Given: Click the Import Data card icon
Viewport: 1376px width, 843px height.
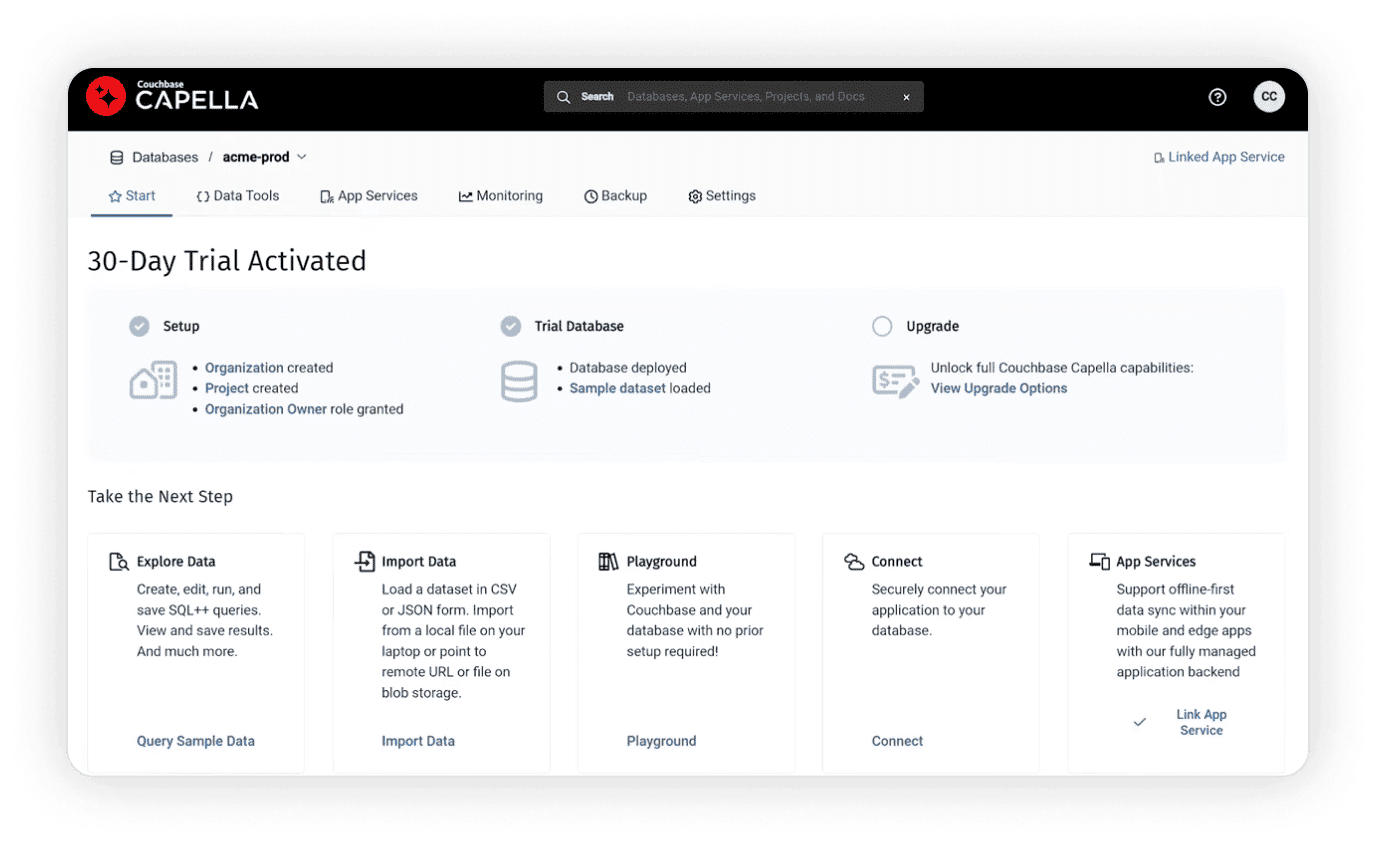Looking at the screenshot, I should point(365,562).
